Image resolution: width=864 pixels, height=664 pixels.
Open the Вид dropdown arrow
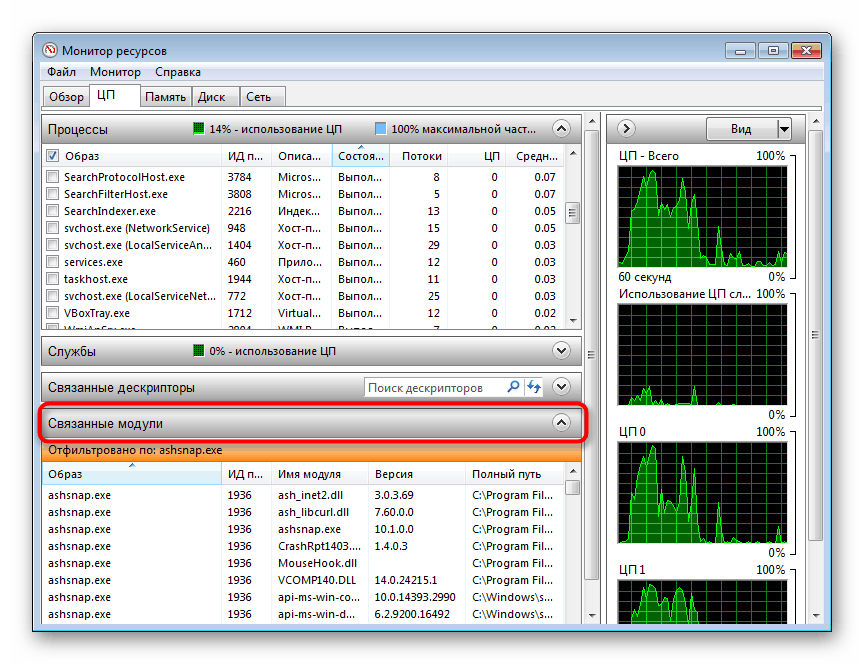[783, 128]
